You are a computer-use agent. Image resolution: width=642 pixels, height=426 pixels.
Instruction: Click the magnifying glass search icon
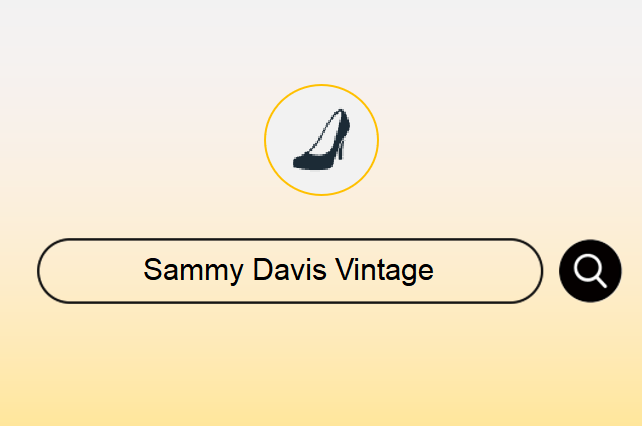[x=590, y=271]
